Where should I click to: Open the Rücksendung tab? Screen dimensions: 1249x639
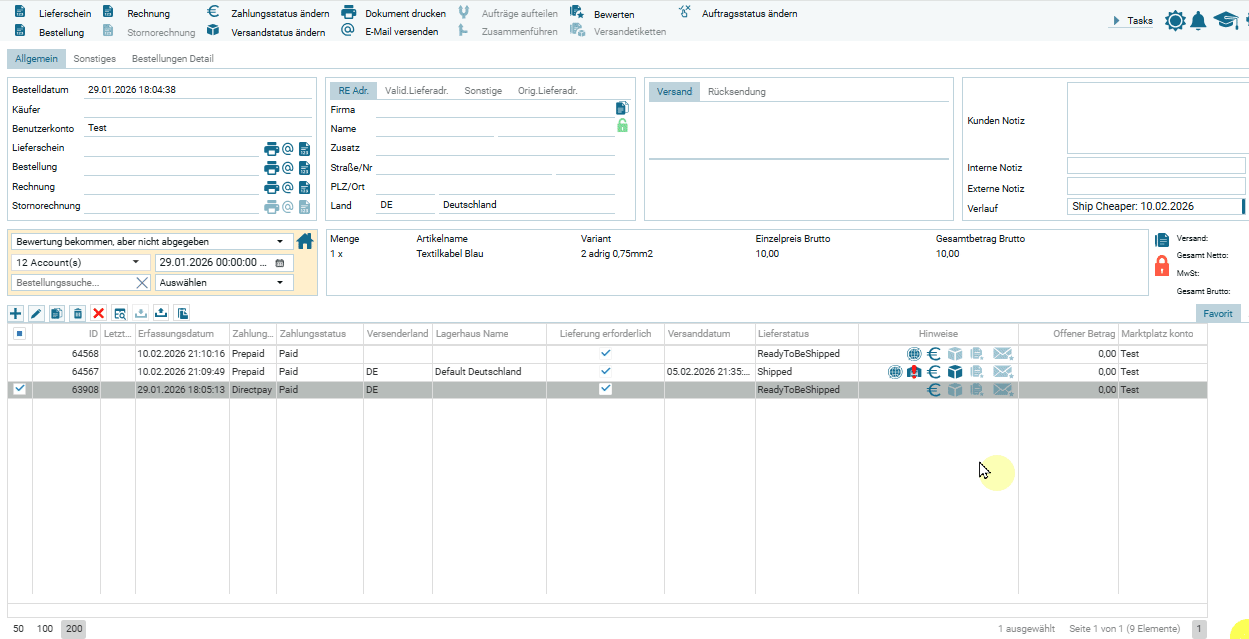click(736, 92)
